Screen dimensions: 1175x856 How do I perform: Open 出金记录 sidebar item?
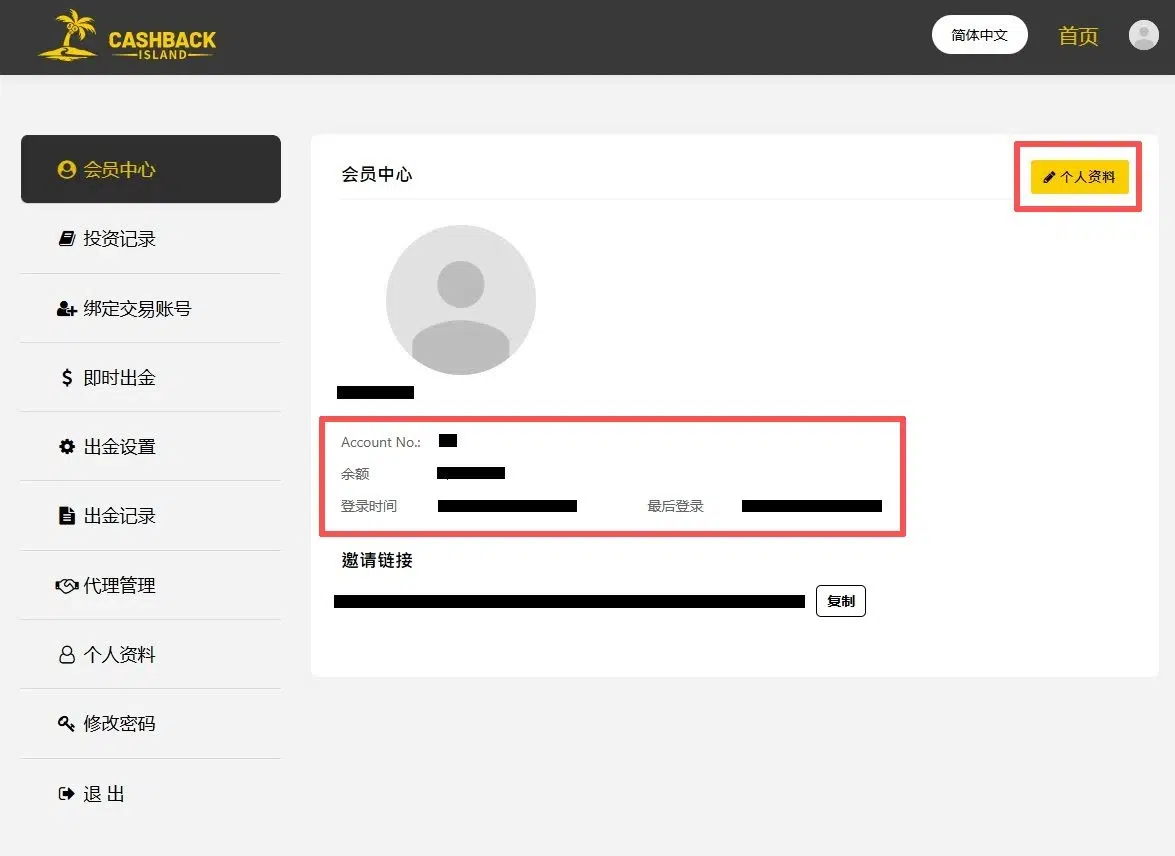coord(151,516)
